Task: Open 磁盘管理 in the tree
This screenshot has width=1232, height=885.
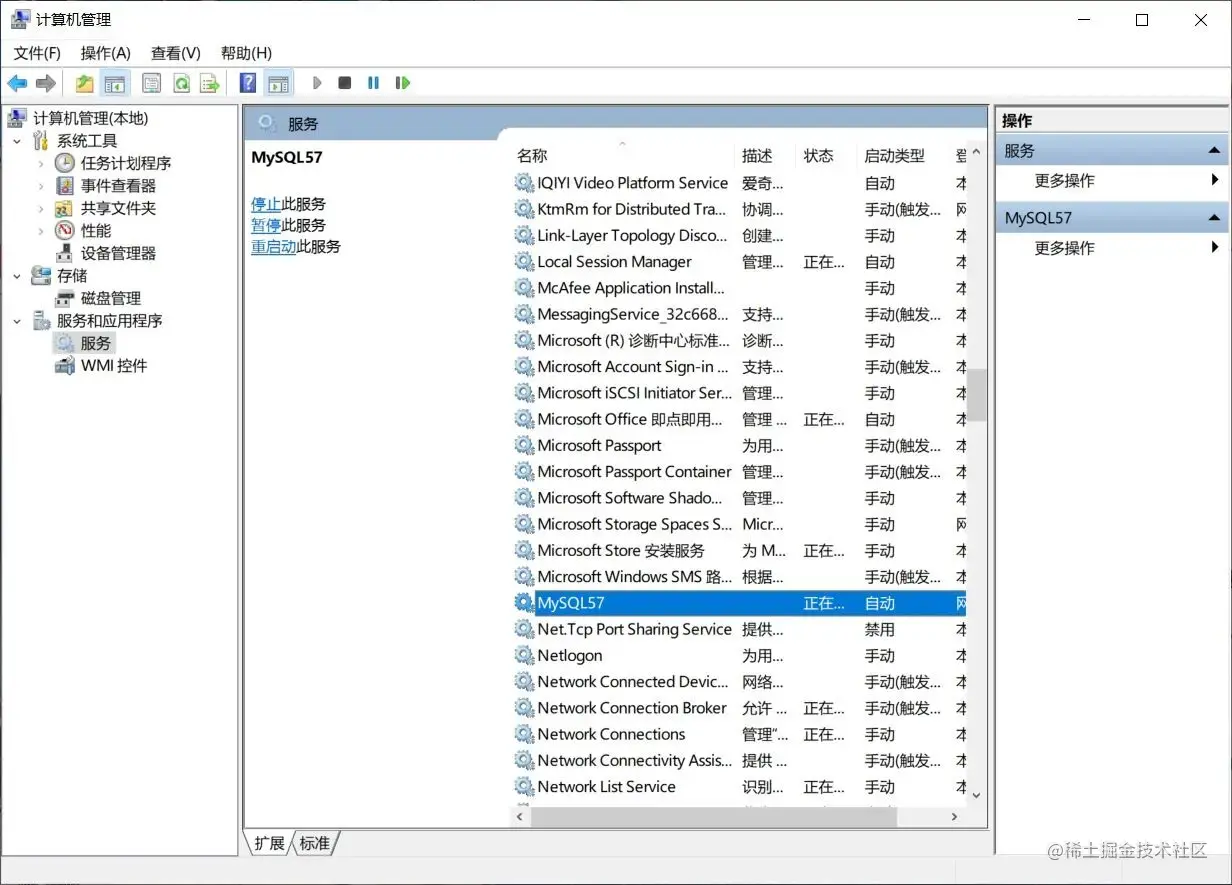Action: [x=111, y=298]
